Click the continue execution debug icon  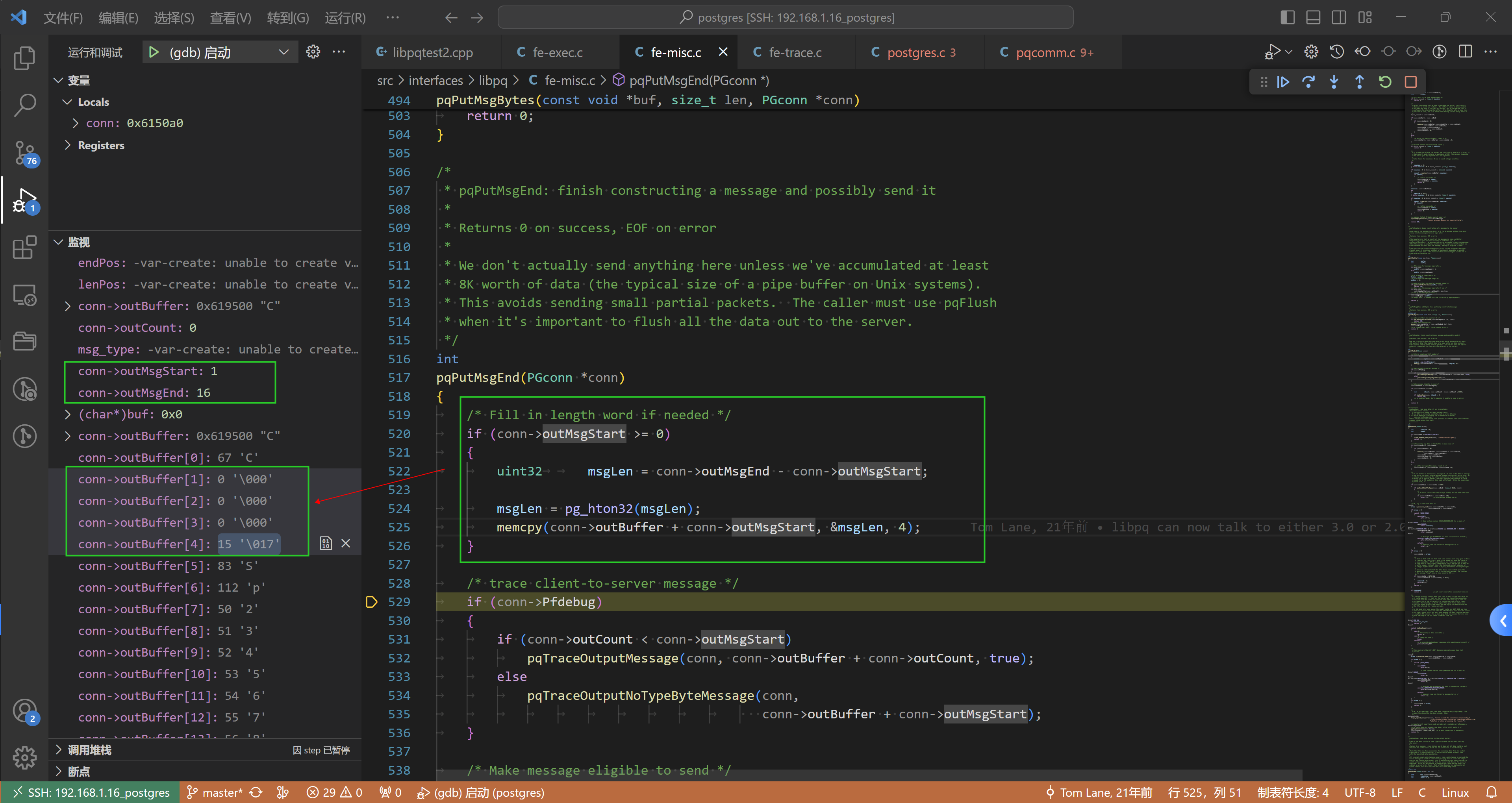tap(1284, 81)
